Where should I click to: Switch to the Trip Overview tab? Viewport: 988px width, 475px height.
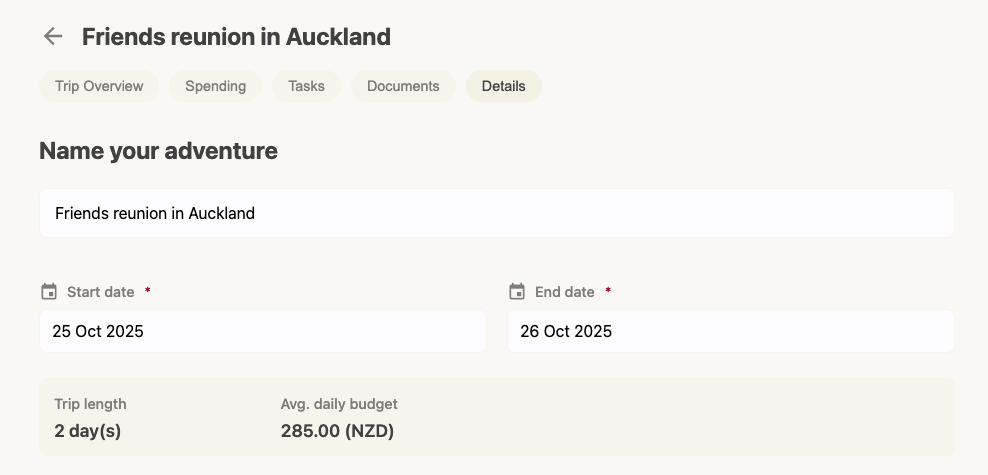click(x=99, y=86)
